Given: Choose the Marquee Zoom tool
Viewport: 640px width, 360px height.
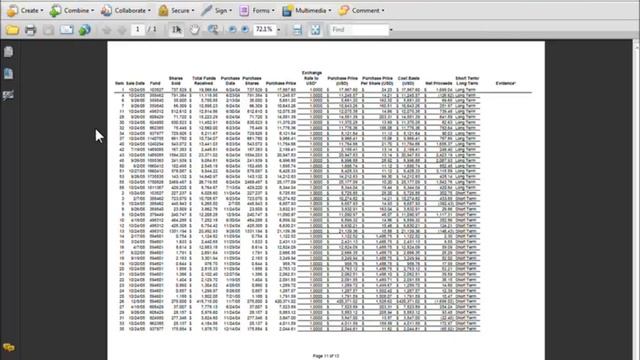Looking at the screenshot, I should coord(213,30).
